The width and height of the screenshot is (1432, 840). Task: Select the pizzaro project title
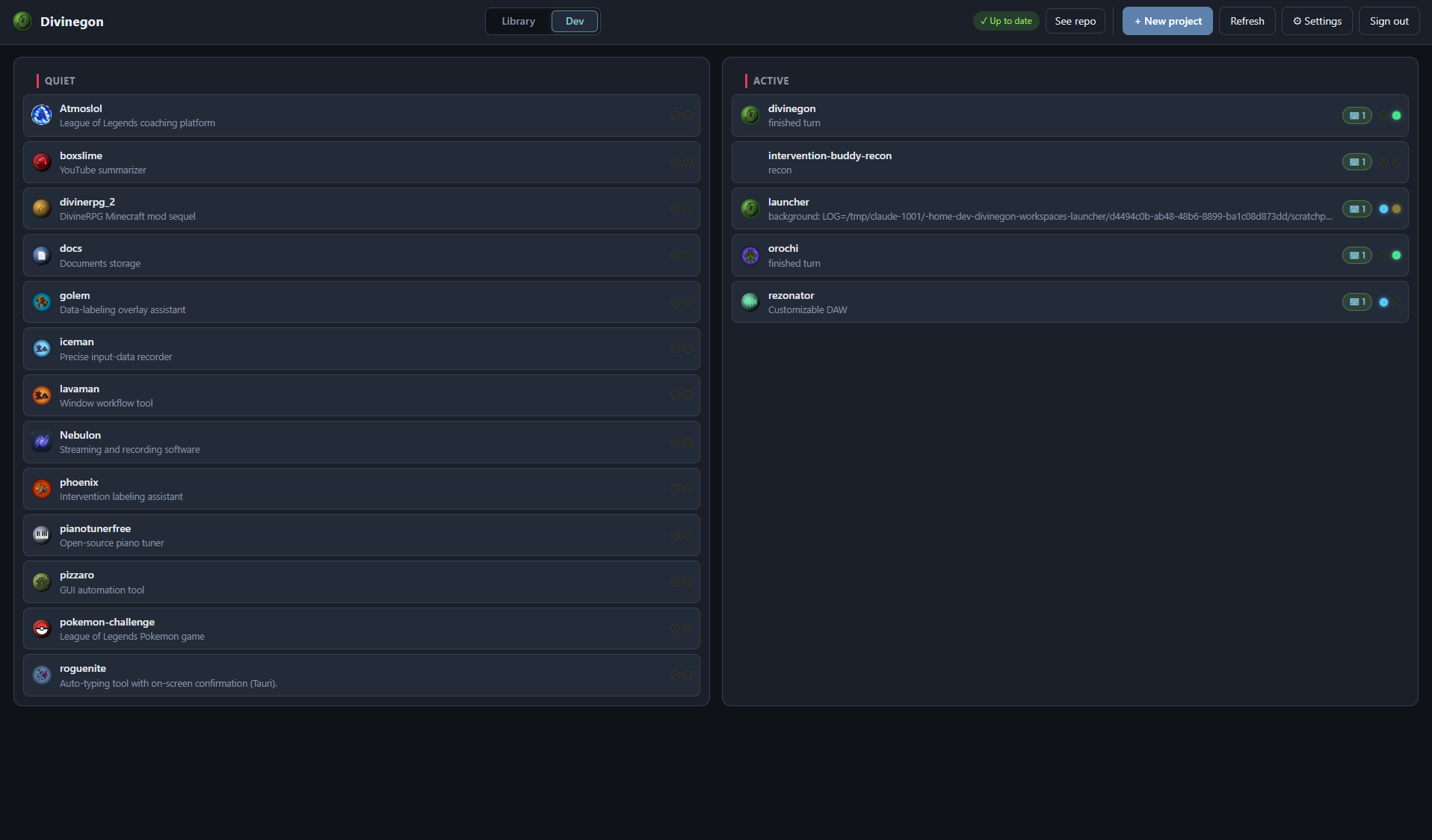pyautogui.click(x=77, y=575)
